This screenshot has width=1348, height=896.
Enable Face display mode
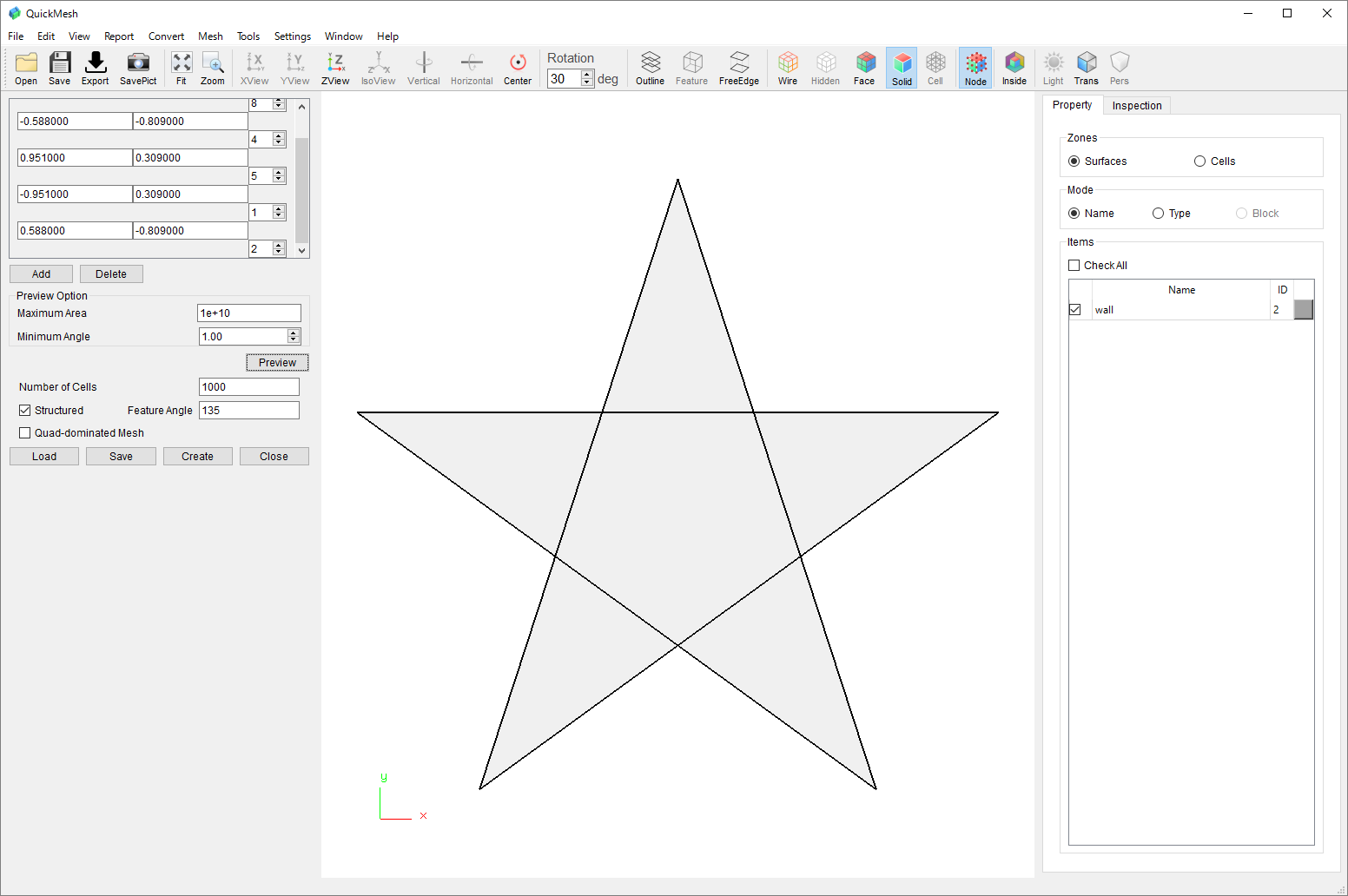(864, 68)
